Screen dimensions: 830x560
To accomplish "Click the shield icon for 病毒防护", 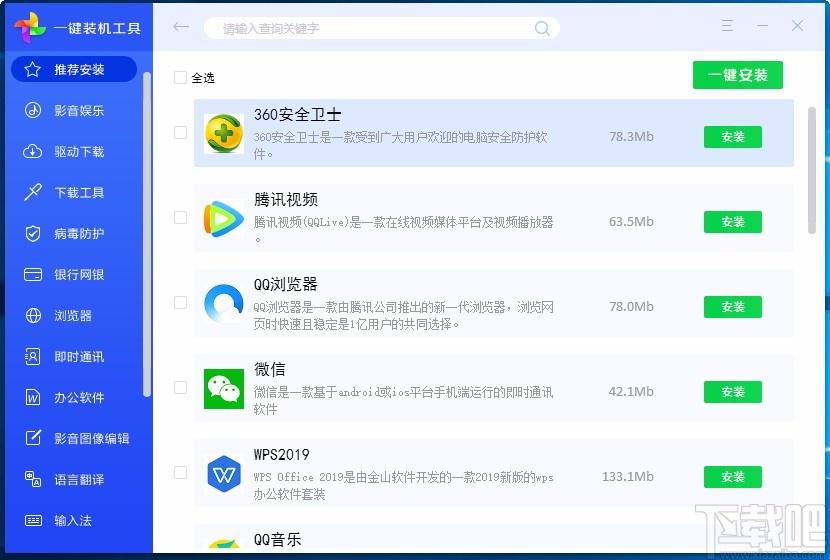I will [x=33, y=233].
